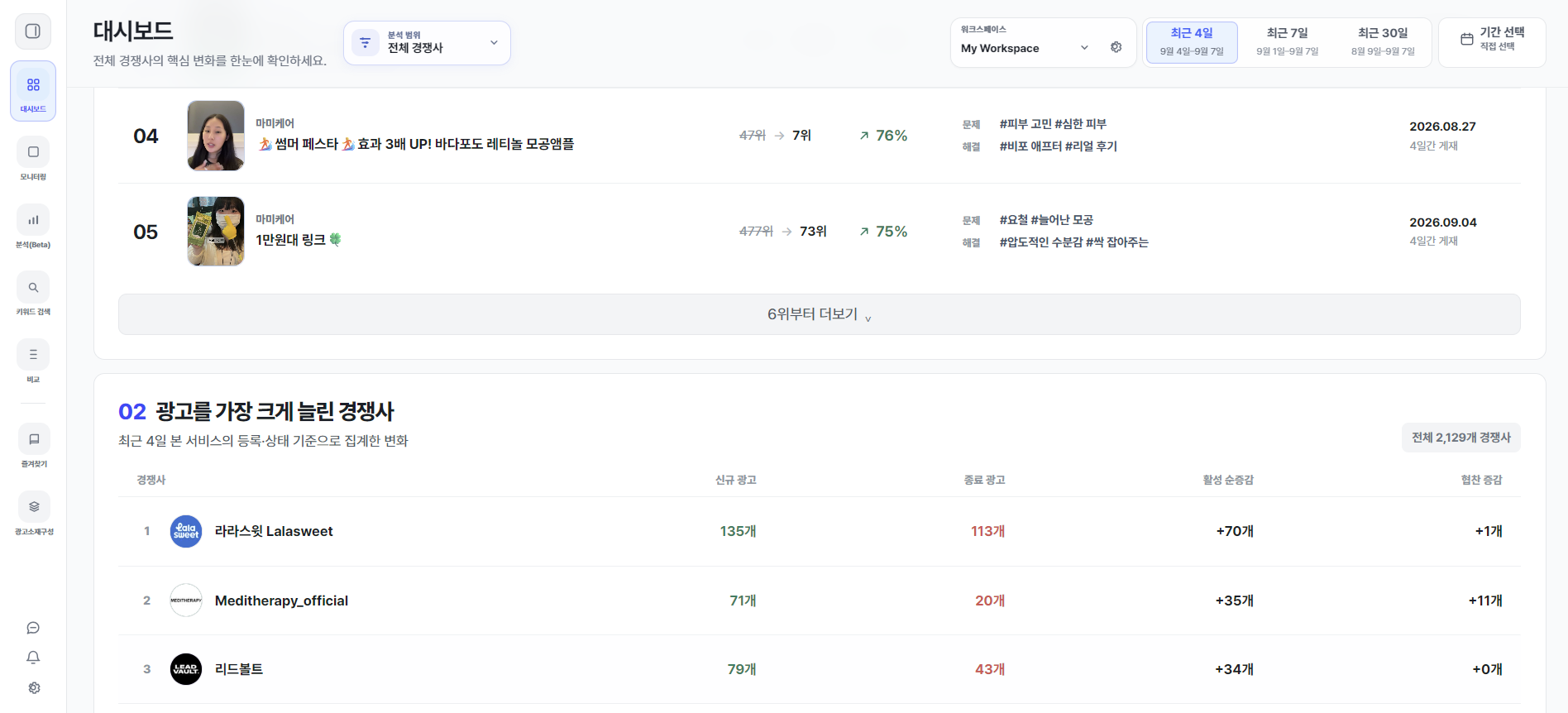Click the #비포 애프터 #리얼 후기 tags
Screen dimensions: 1568x713
[x=1058, y=146]
